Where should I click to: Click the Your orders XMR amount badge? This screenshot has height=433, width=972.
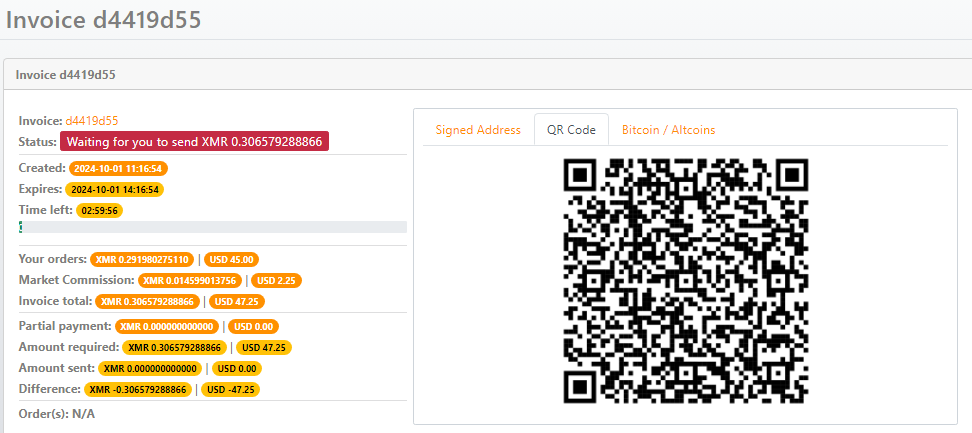point(141,259)
